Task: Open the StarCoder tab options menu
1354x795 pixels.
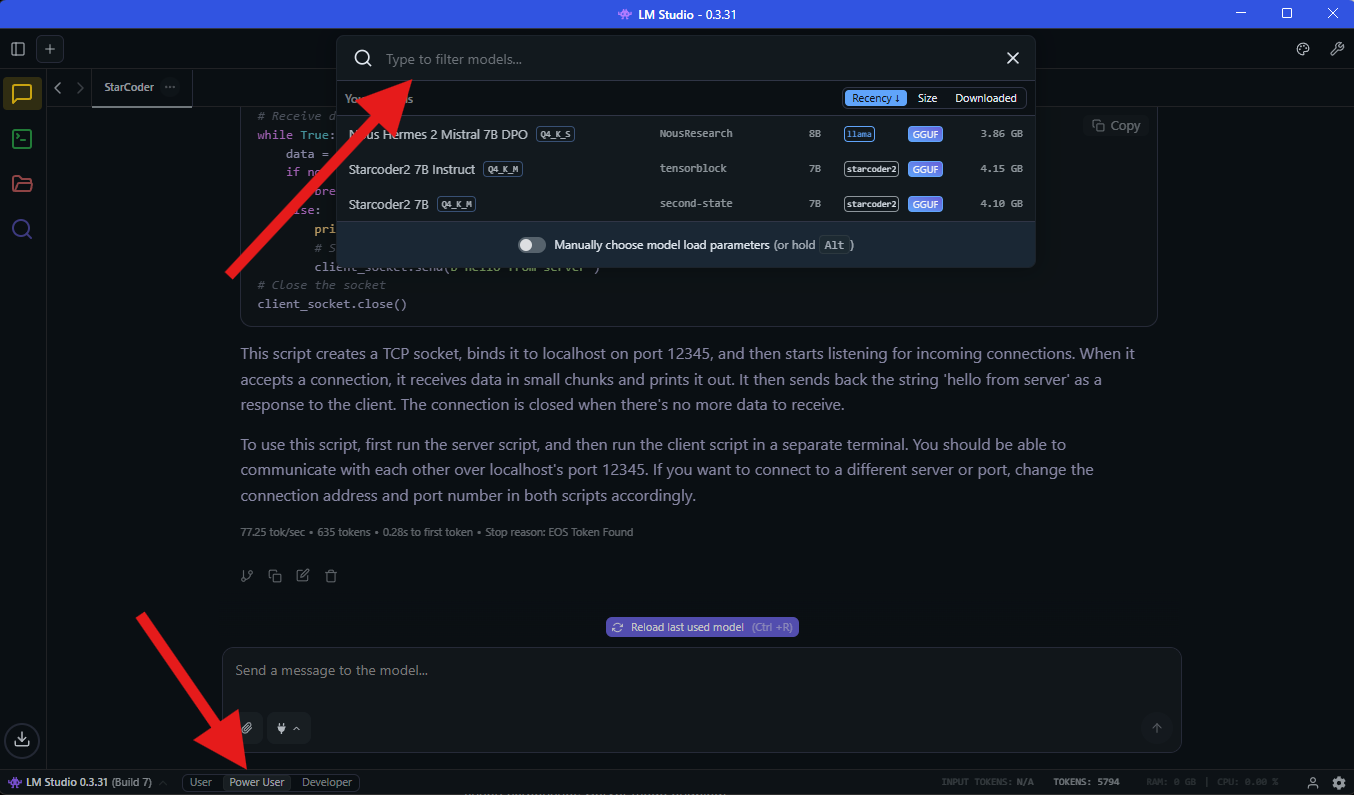Action: point(170,87)
